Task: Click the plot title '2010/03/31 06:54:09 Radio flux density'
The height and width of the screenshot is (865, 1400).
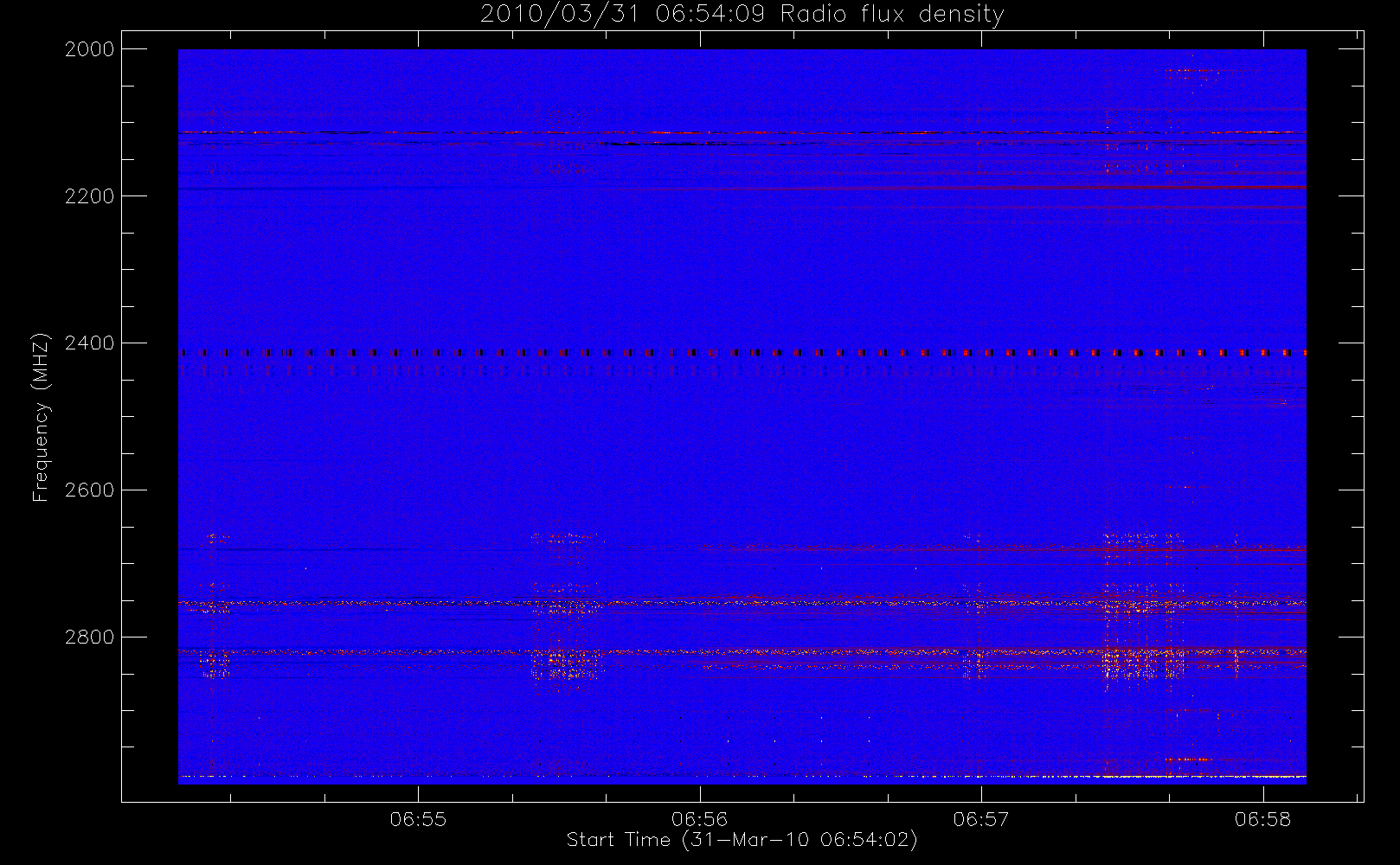Action: point(742,15)
